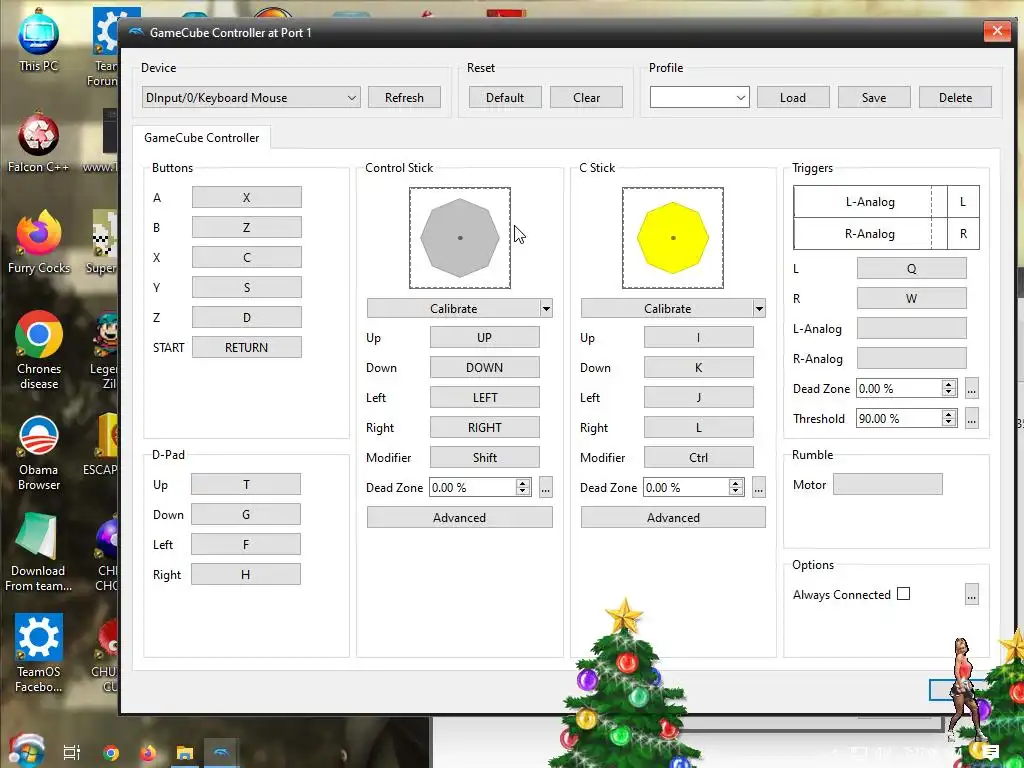Open the This PC desktop icon
The width and height of the screenshot is (1024, 768).
[39, 40]
